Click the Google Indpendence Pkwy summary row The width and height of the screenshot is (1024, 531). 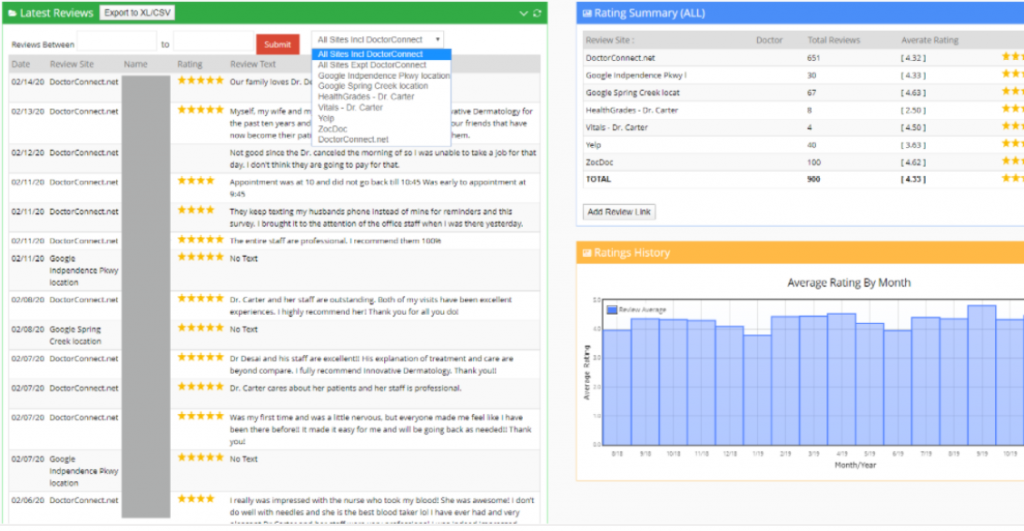click(x=803, y=75)
